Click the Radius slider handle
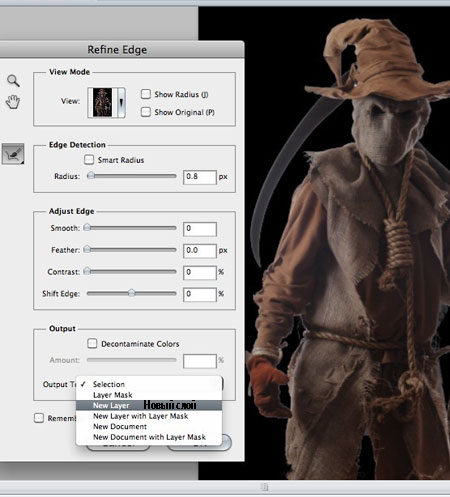The width and height of the screenshot is (450, 497). click(x=91, y=175)
